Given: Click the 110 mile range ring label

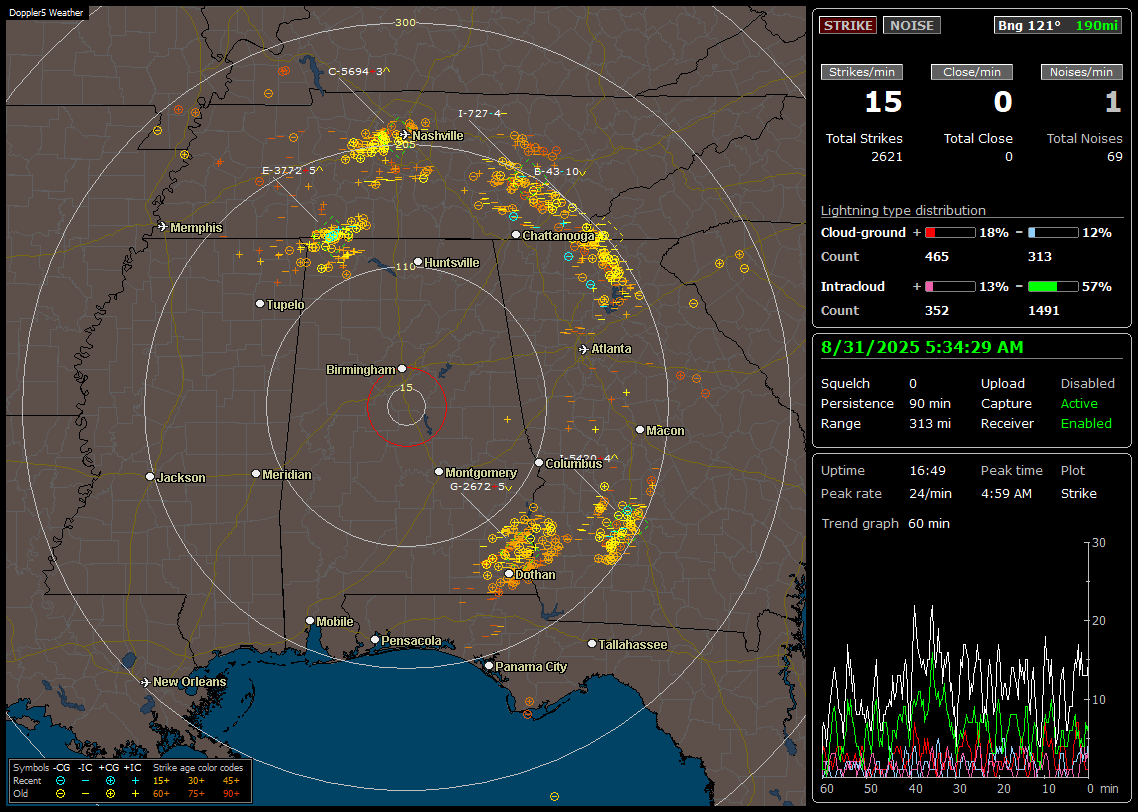Looking at the screenshot, I should [406, 266].
